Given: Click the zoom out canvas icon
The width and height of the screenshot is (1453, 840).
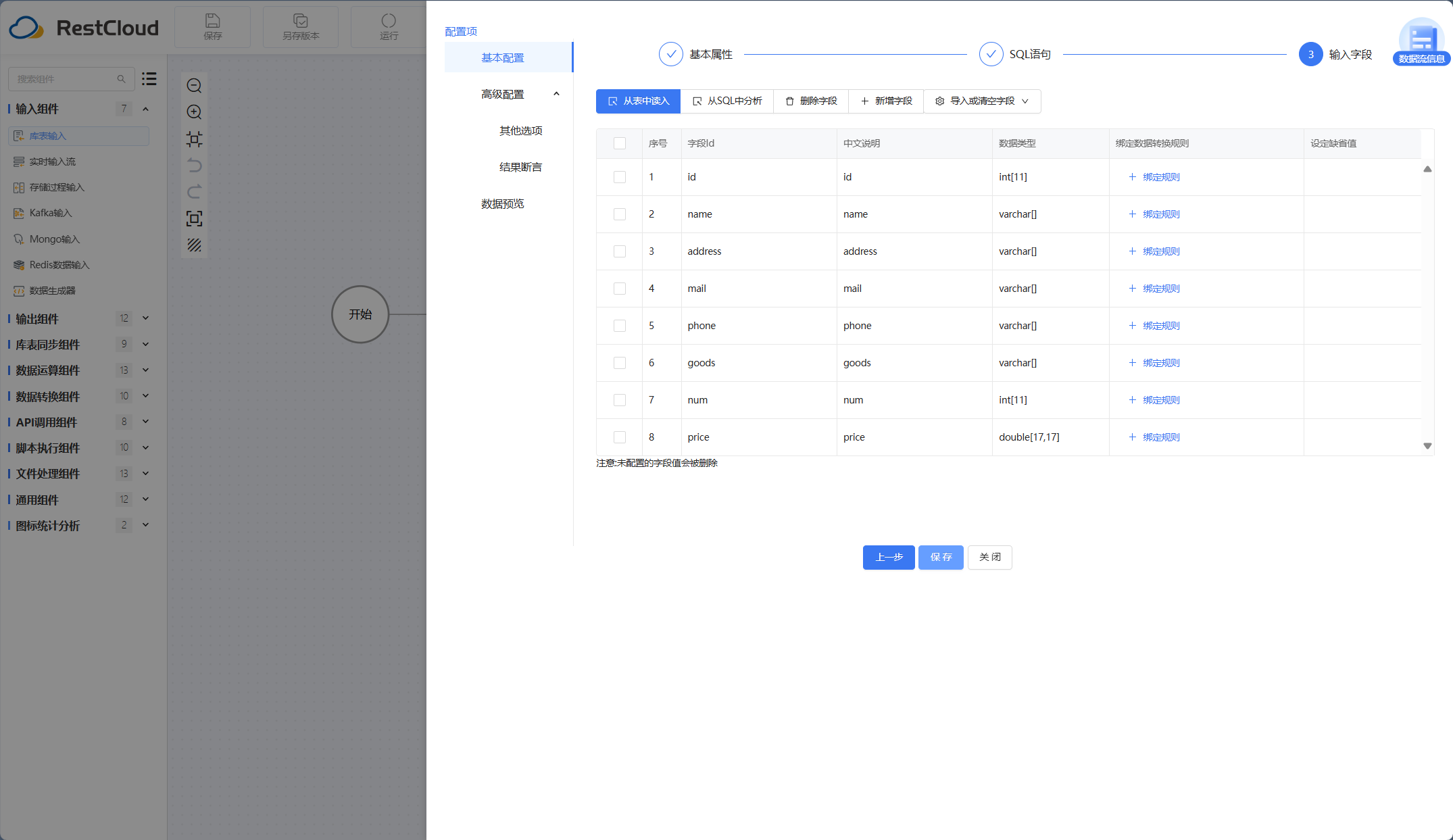Looking at the screenshot, I should pyautogui.click(x=194, y=86).
